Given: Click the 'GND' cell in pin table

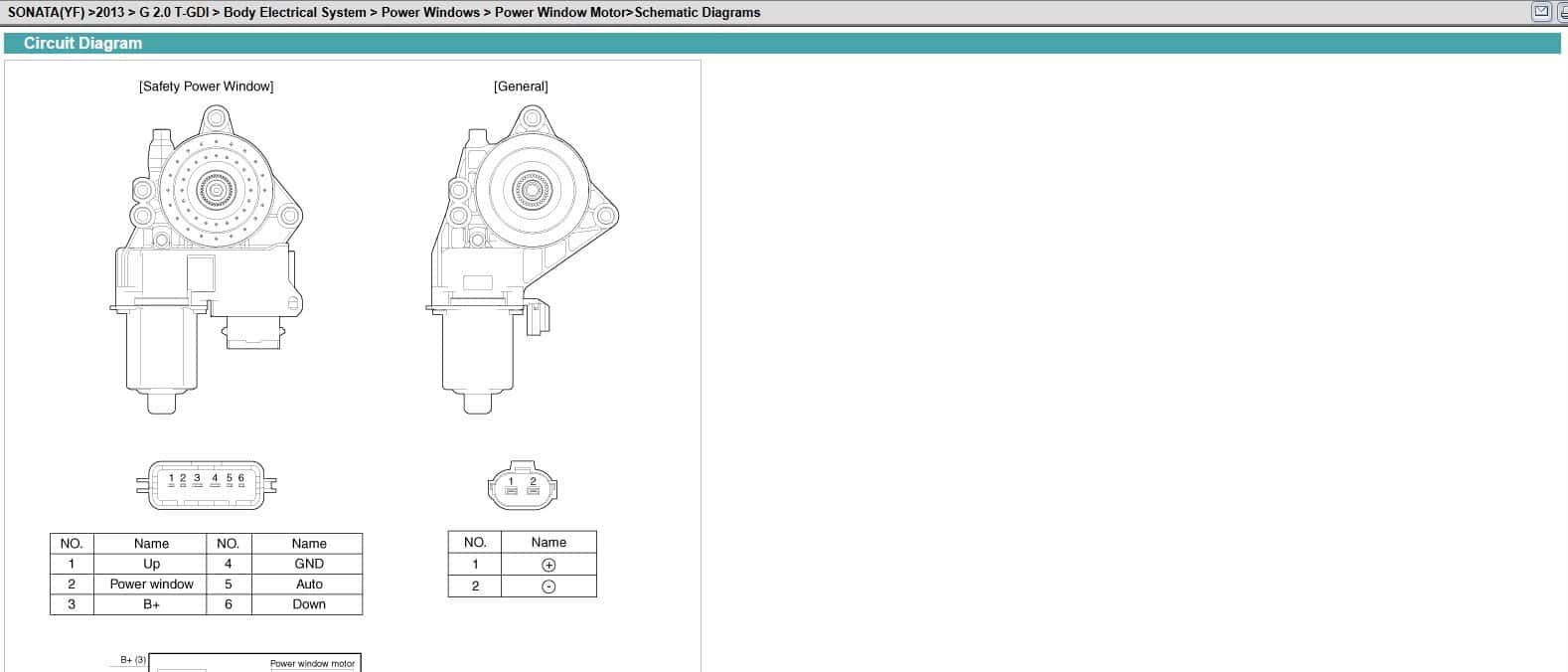Looking at the screenshot, I should click(309, 564).
